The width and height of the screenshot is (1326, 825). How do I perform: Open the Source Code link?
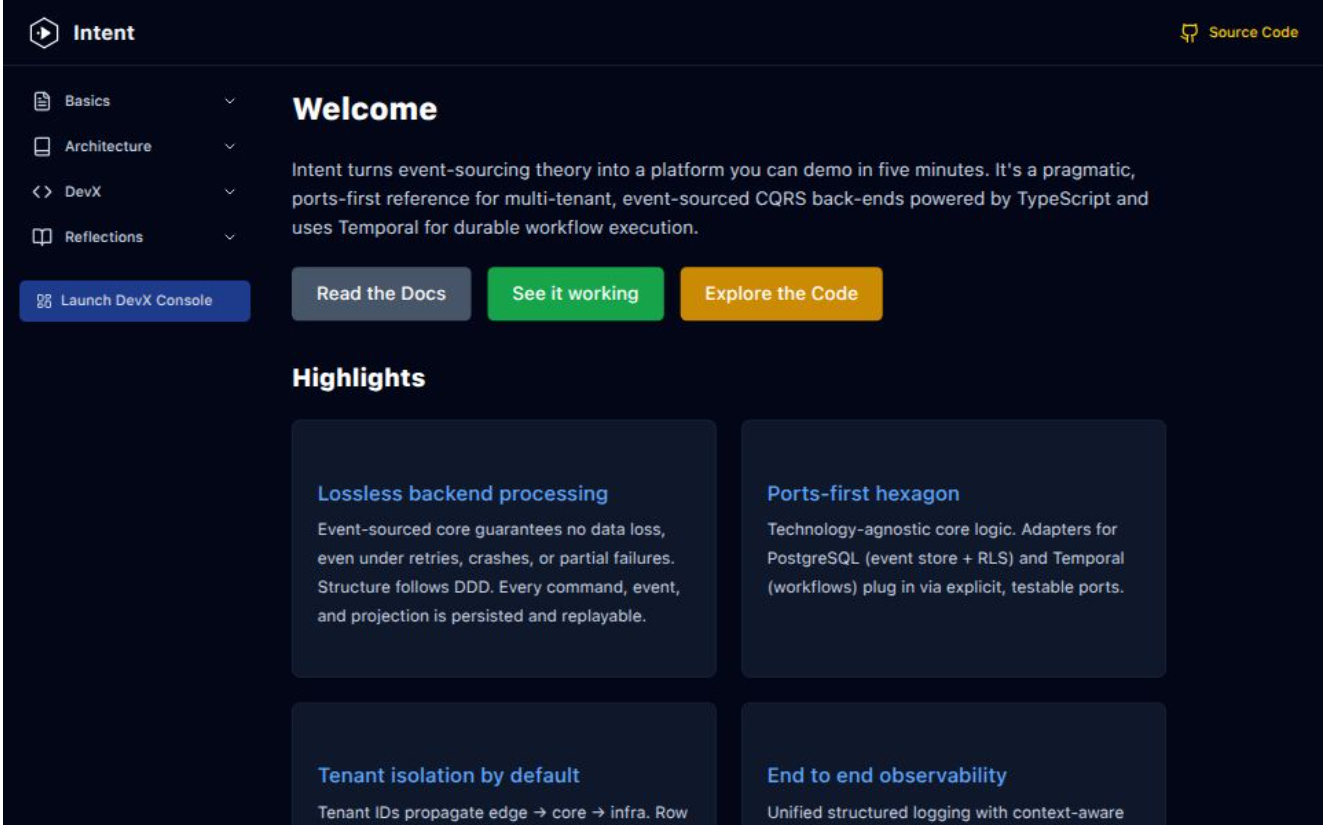pyautogui.click(x=1239, y=33)
